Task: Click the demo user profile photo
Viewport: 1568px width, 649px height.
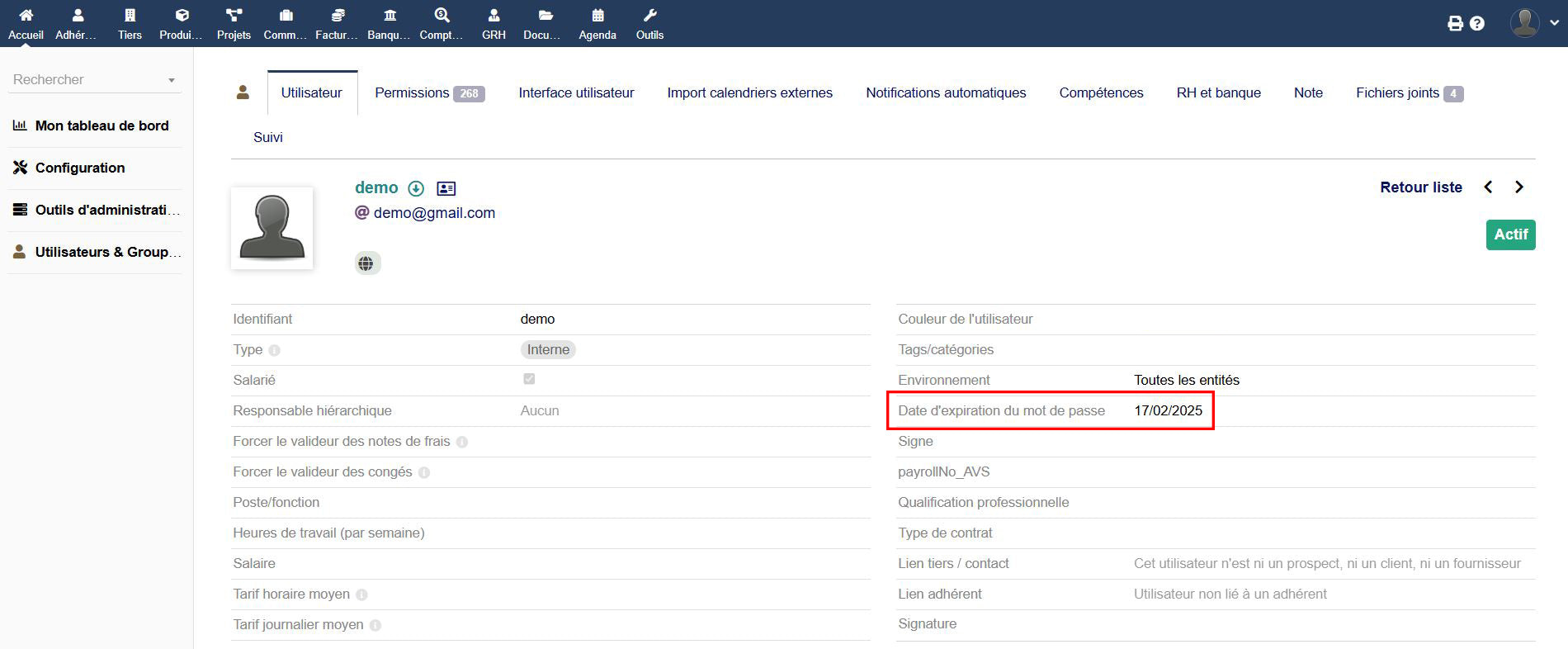Action: point(272,228)
